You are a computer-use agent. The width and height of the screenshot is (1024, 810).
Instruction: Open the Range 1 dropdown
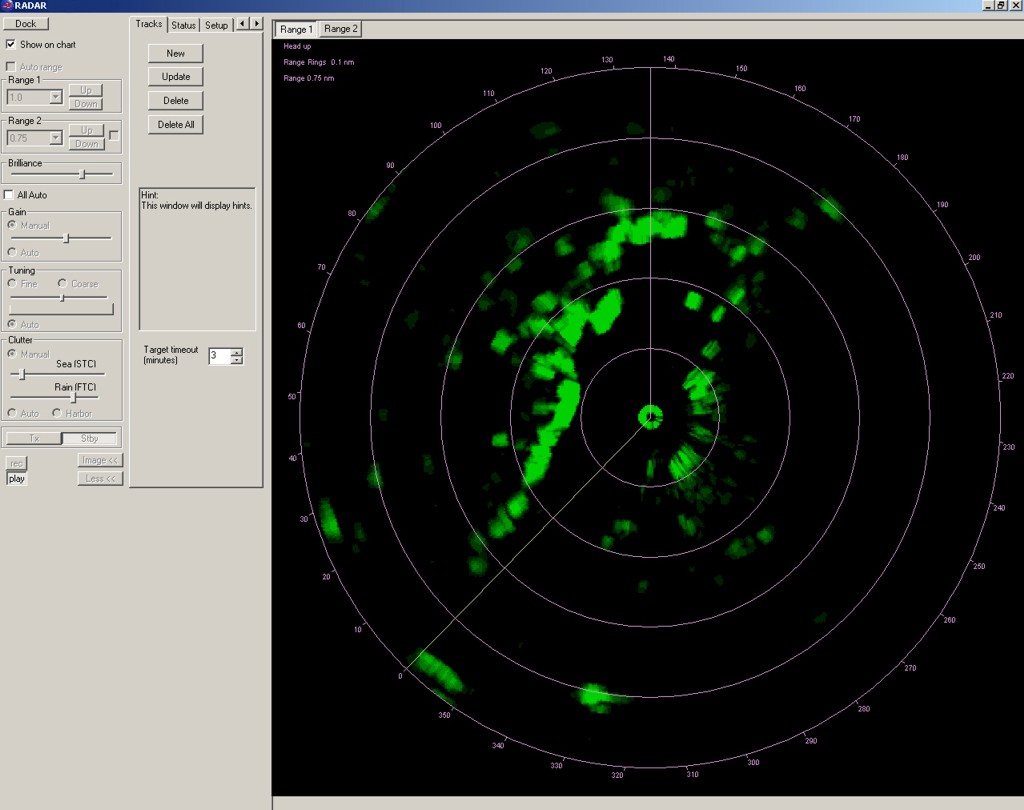pos(56,97)
